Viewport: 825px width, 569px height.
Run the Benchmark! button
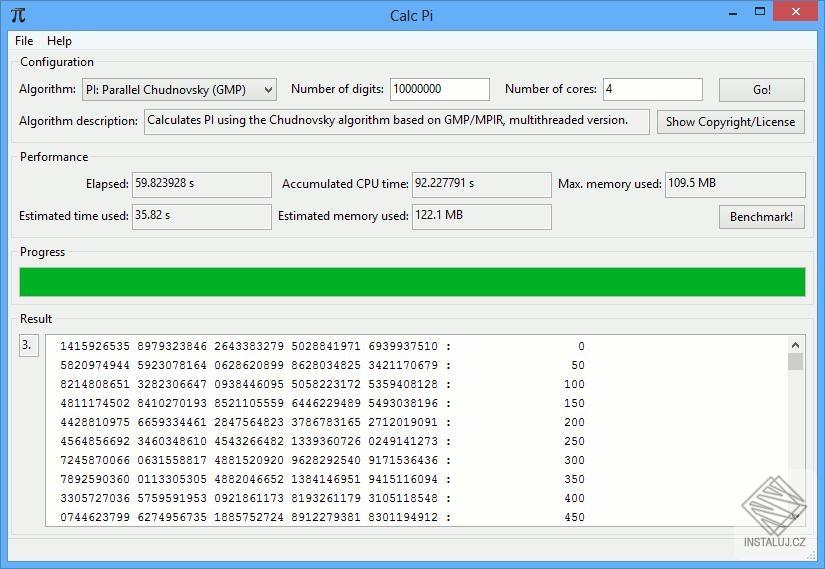tap(761, 217)
